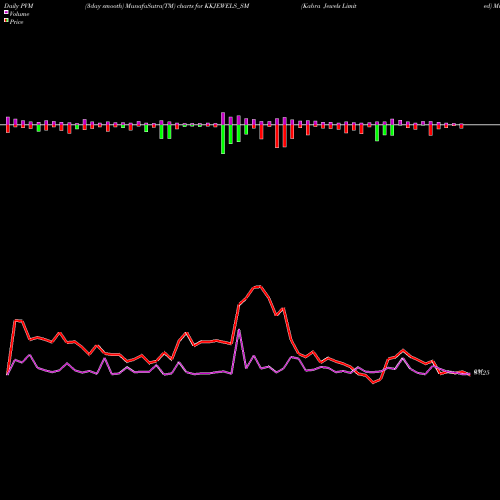Click the tallest magenta-green volume bar
Viewport: 500px width, 500px height.
(x=223, y=133)
